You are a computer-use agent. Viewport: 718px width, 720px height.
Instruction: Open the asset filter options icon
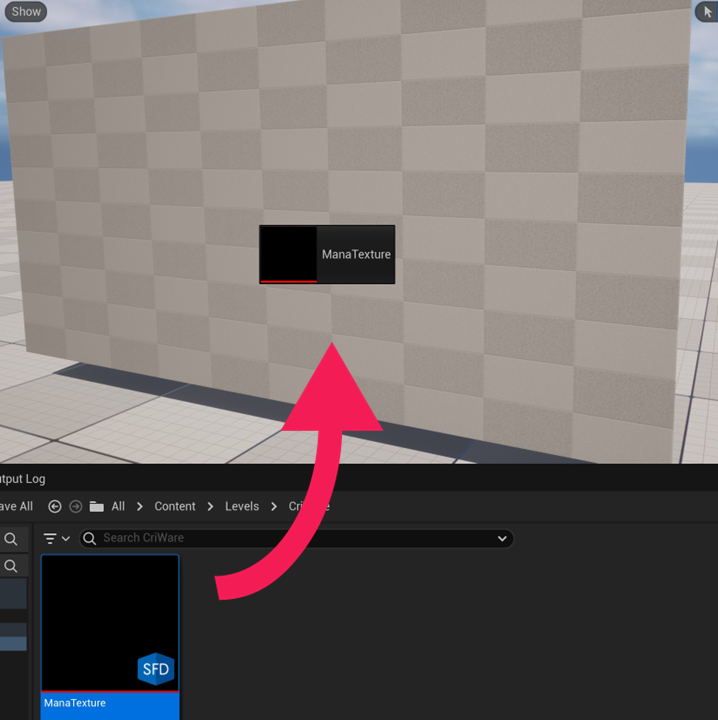point(55,538)
